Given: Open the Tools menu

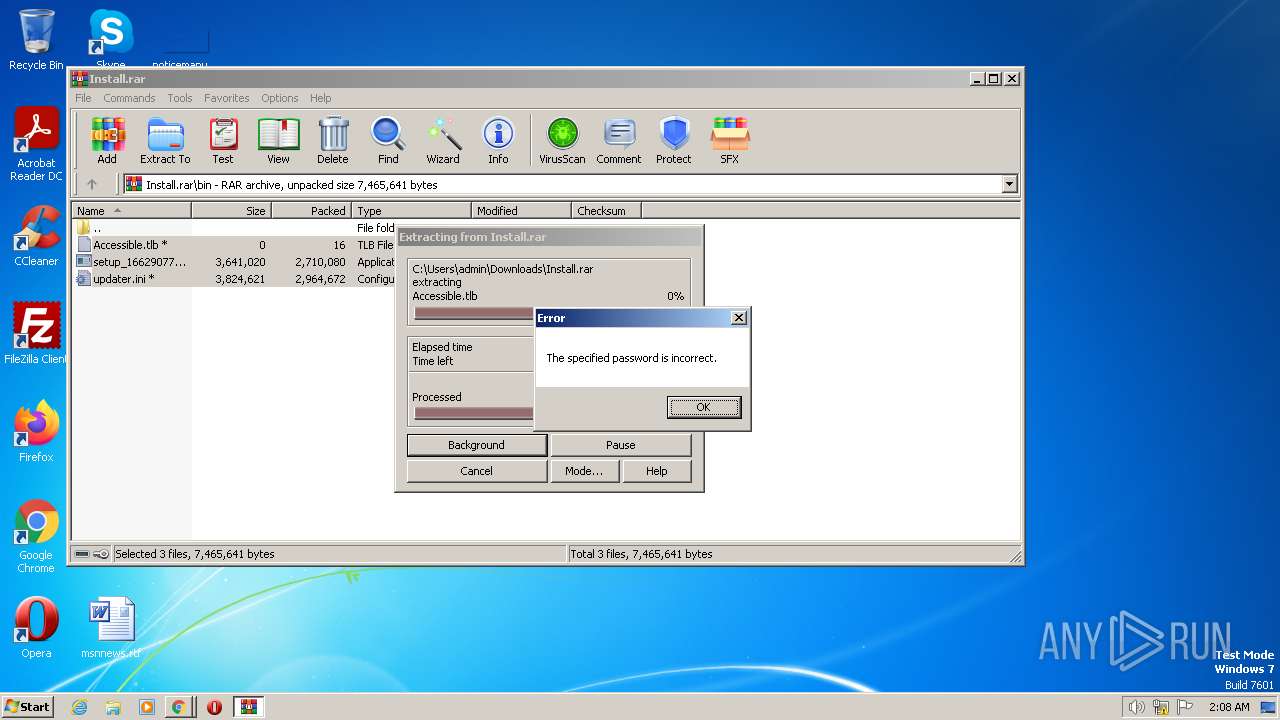Looking at the screenshot, I should point(180,98).
